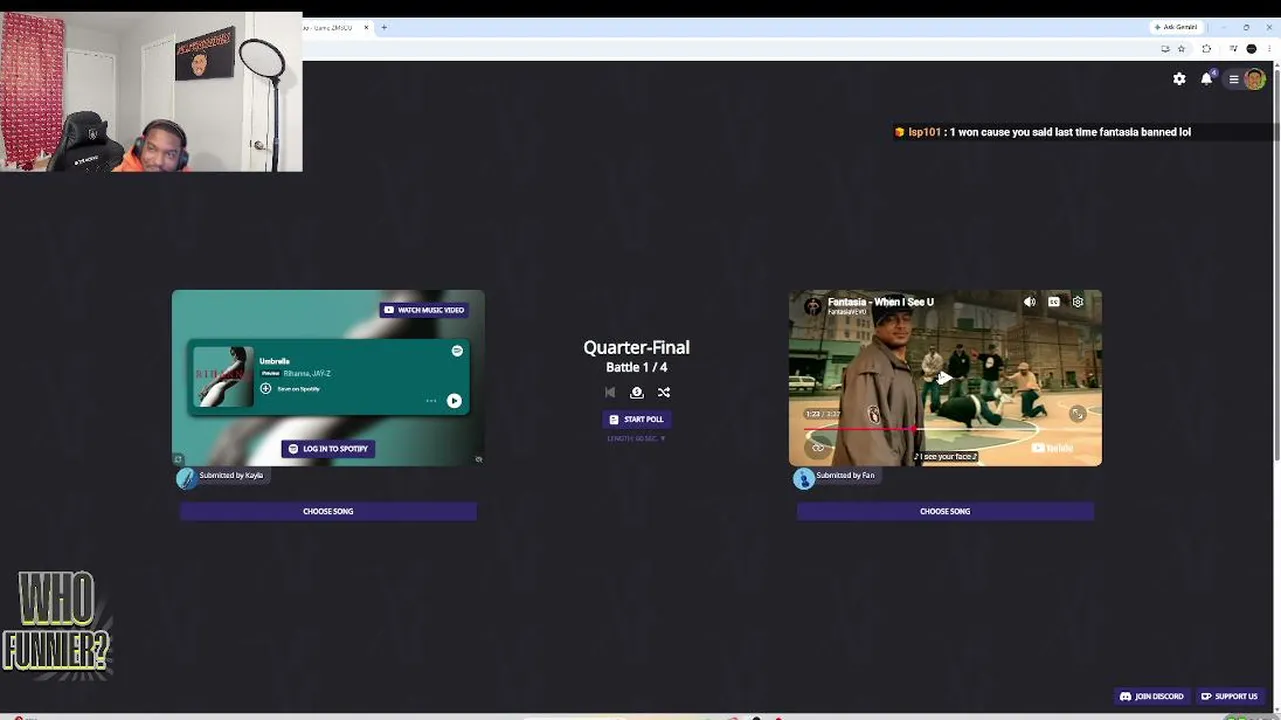
Task: Save Umbrella on Spotify with plus icon
Action: [x=266, y=388]
